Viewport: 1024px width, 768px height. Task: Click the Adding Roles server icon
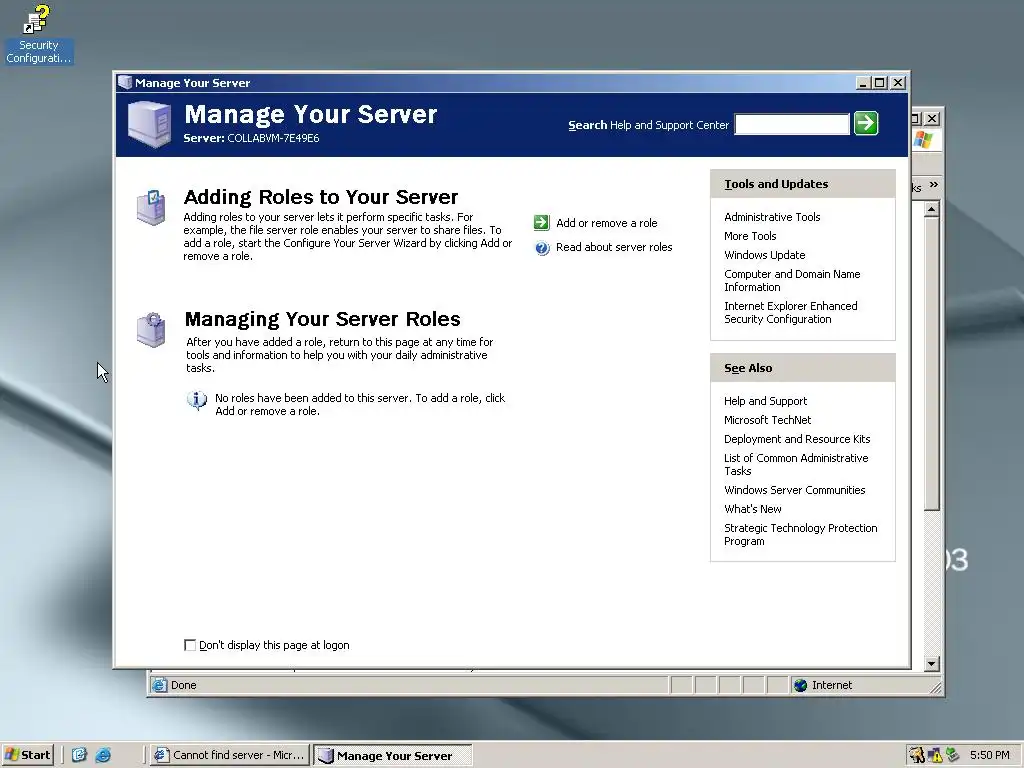tap(151, 208)
